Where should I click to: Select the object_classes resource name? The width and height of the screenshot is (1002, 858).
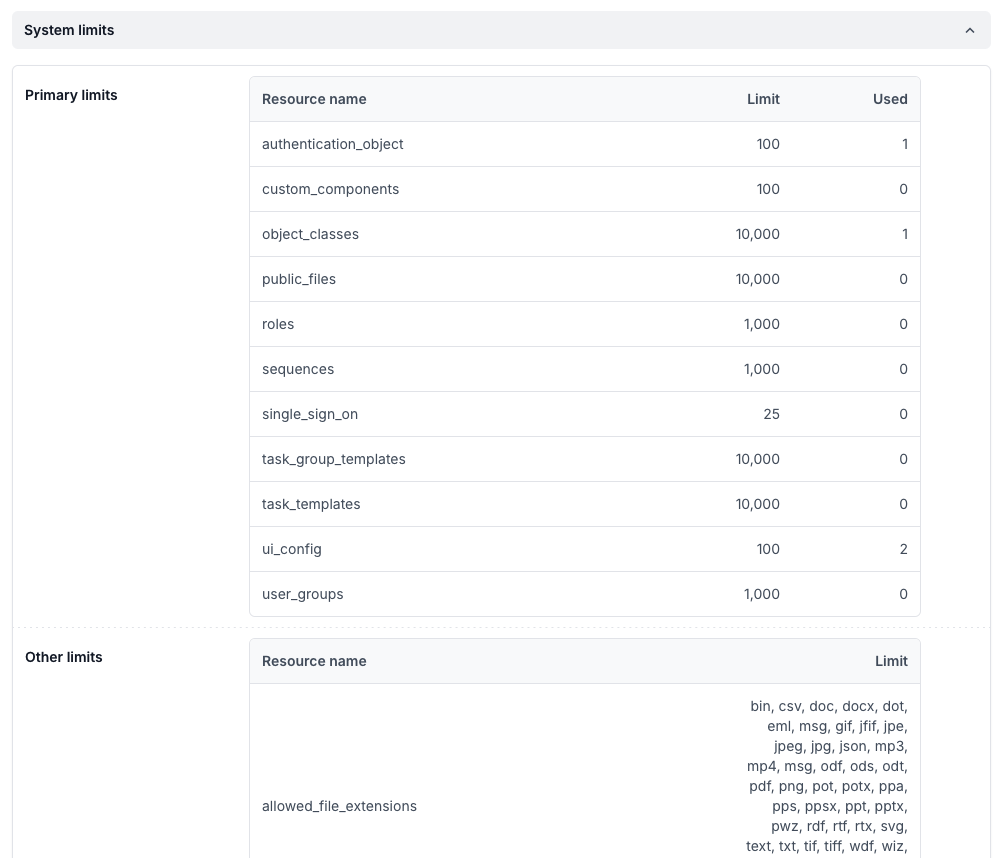(x=310, y=234)
